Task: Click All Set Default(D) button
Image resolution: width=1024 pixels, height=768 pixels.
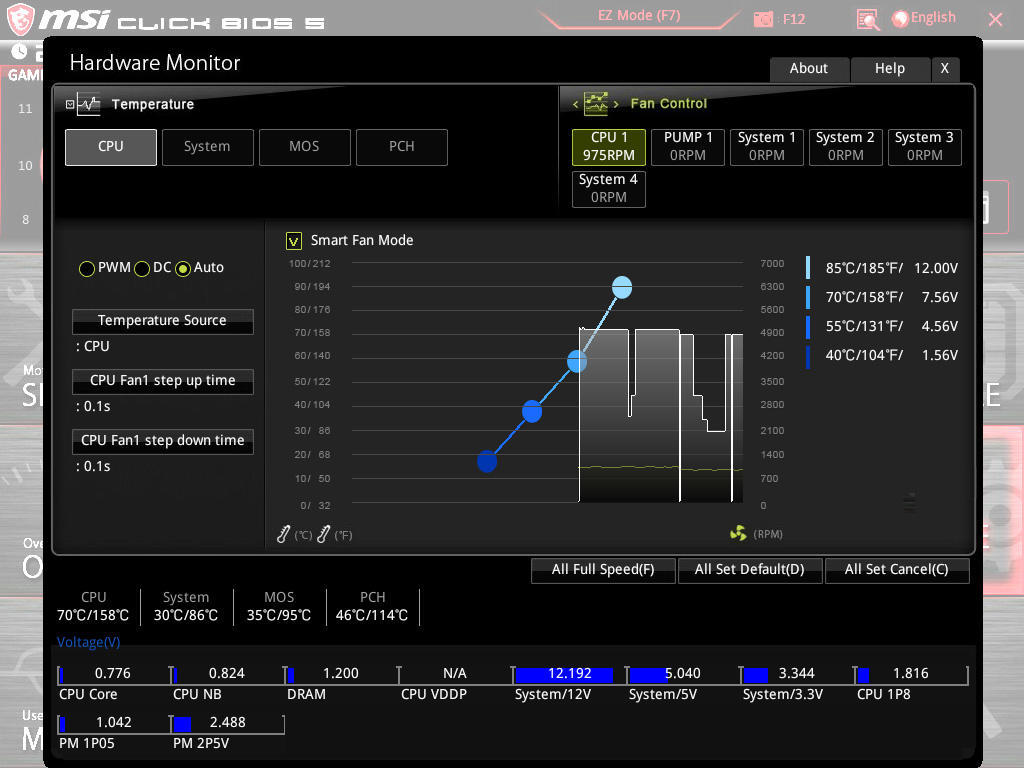Action: pyautogui.click(x=750, y=570)
